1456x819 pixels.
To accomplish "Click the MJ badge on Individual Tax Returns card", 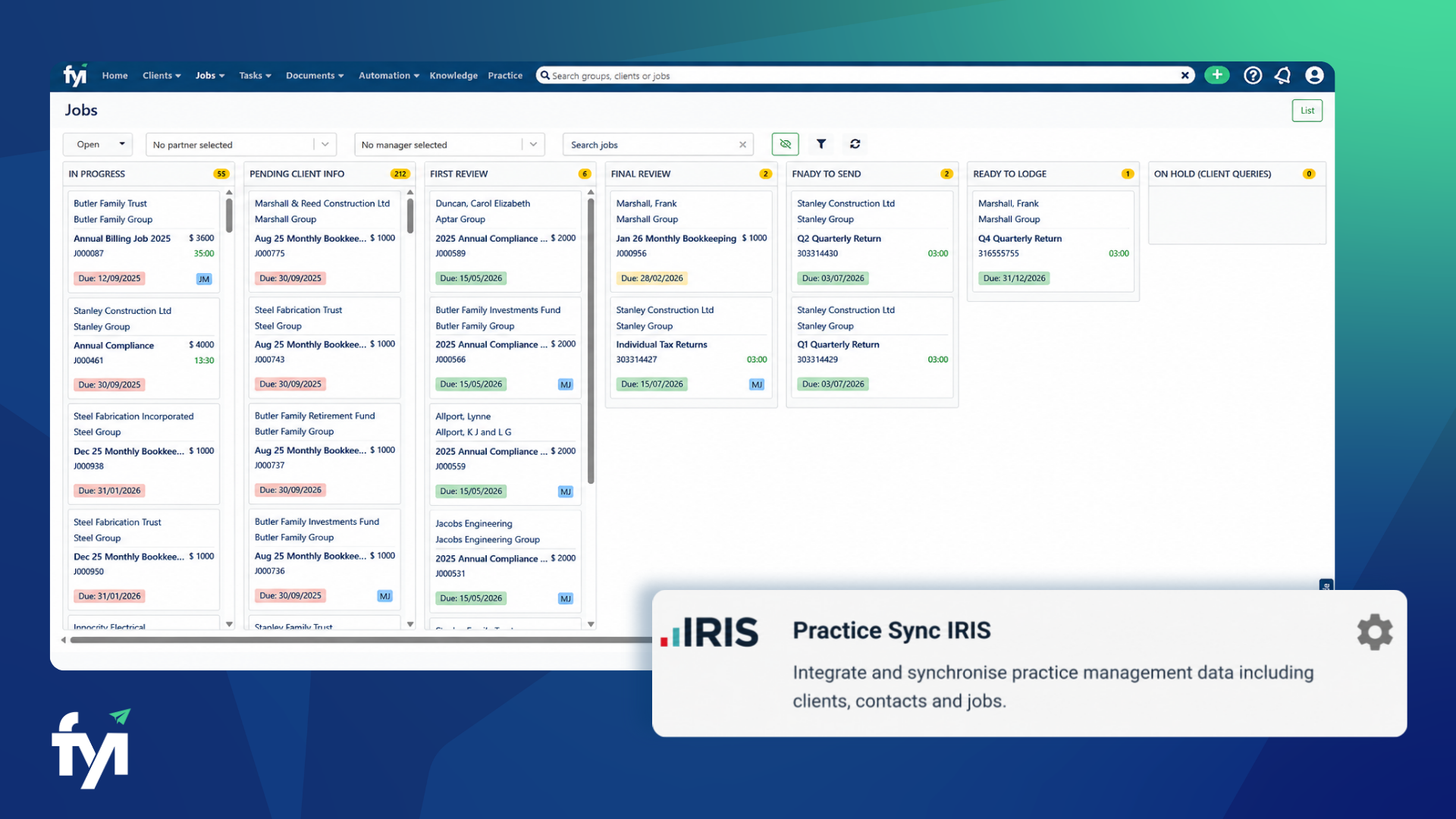I will pos(757,384).
